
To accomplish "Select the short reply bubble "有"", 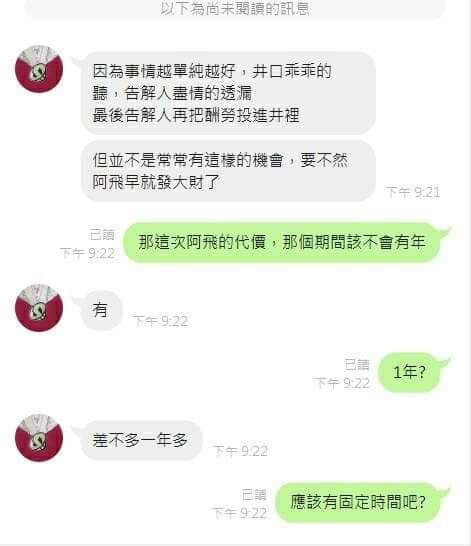I will (101, 310).
